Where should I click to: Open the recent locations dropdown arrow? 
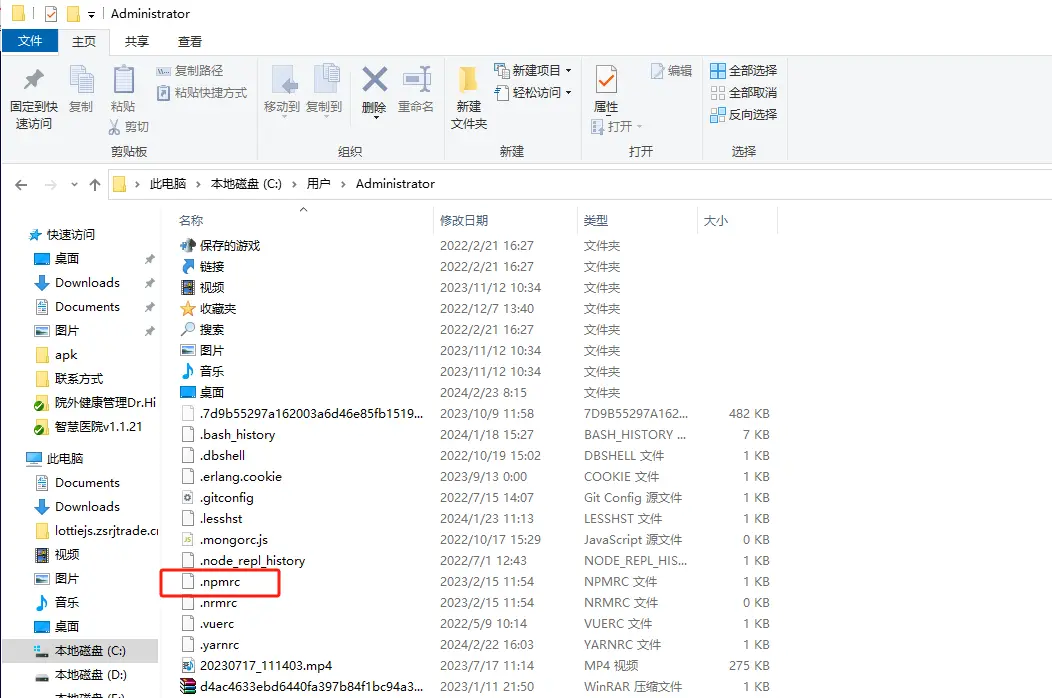(x=74, y=185)
